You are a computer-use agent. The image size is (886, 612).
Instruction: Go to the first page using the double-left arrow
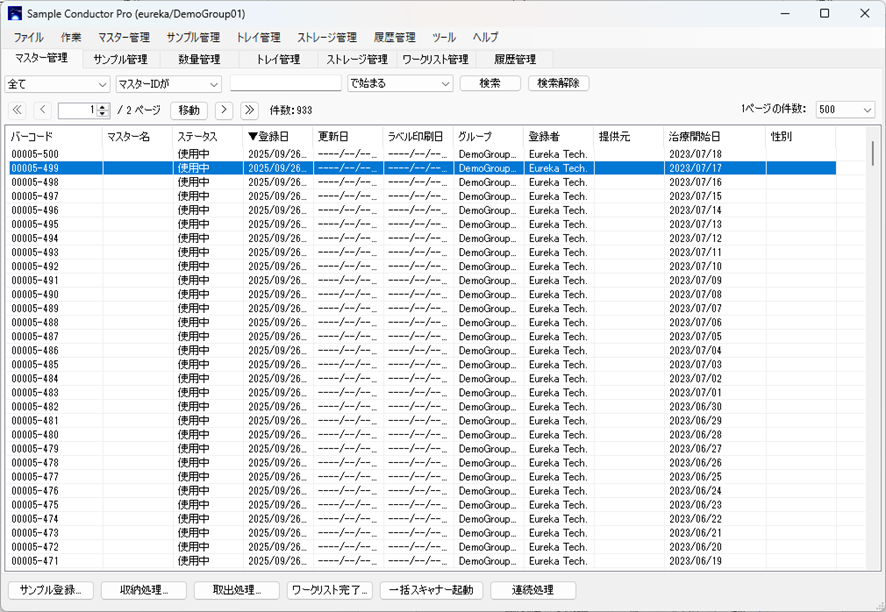[18, 110]
